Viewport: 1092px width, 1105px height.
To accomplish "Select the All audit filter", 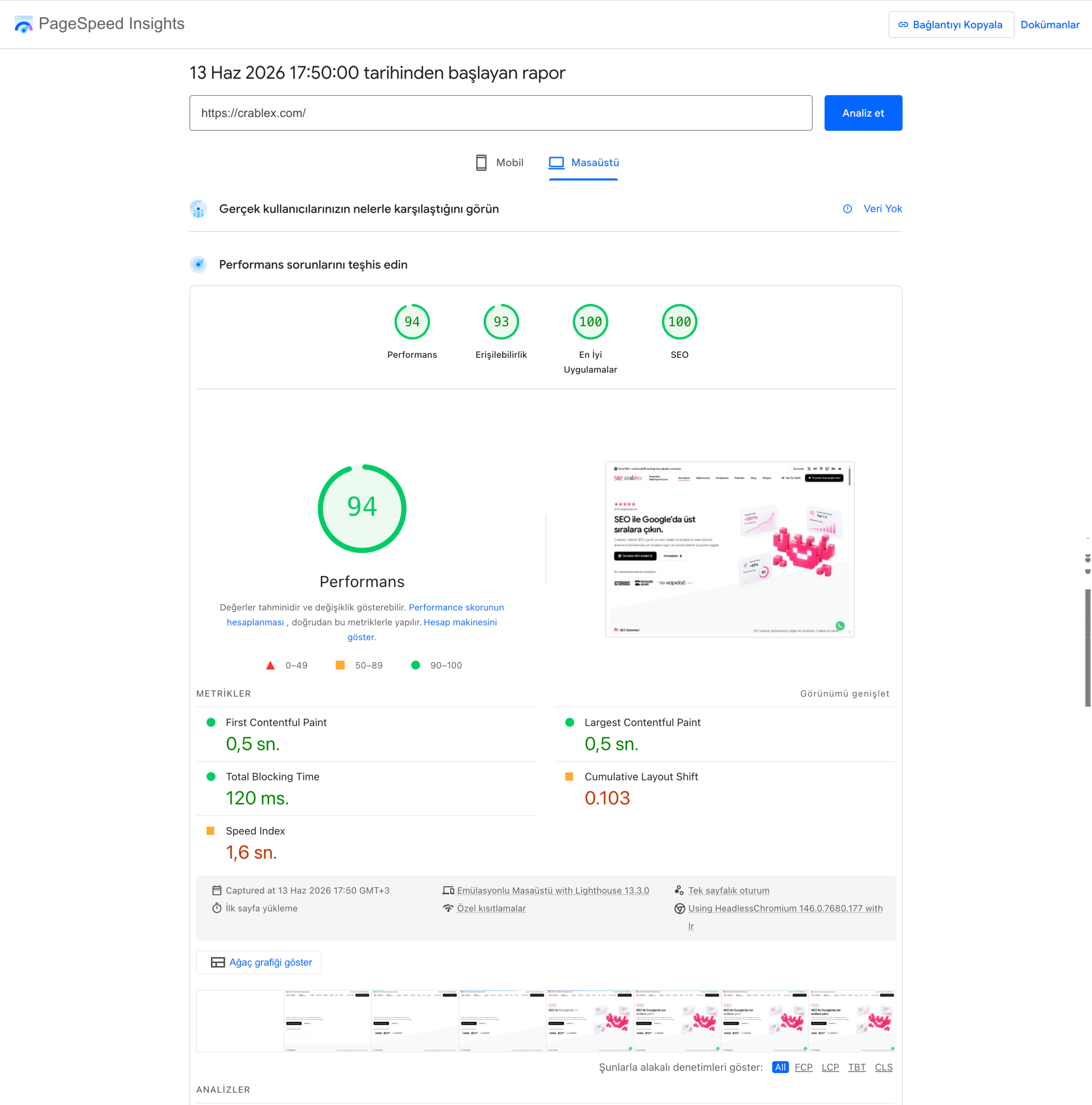I will point(780,1067).
